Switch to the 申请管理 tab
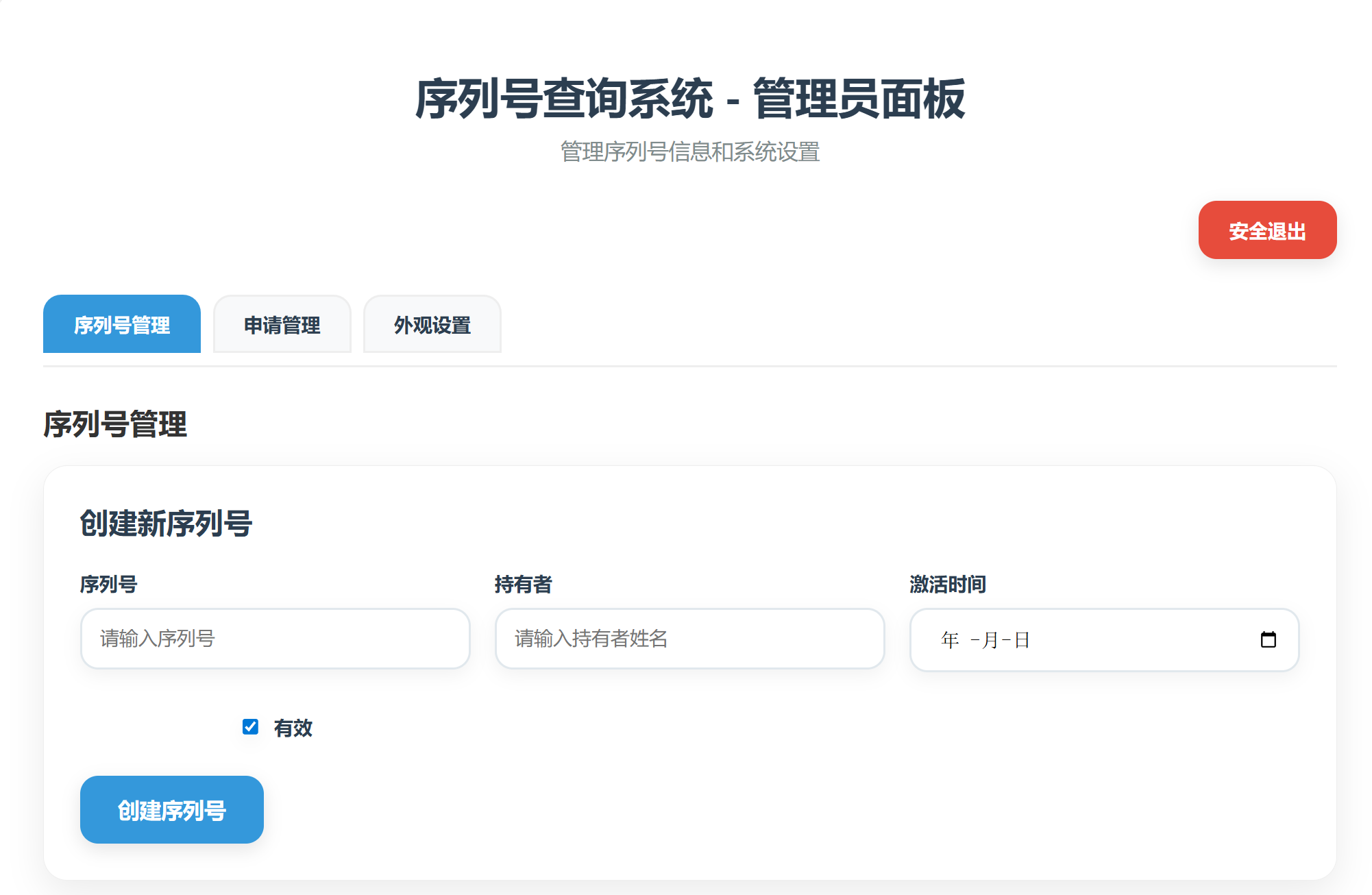Screen dimensions: 1372x895 (x=282, y=325)
